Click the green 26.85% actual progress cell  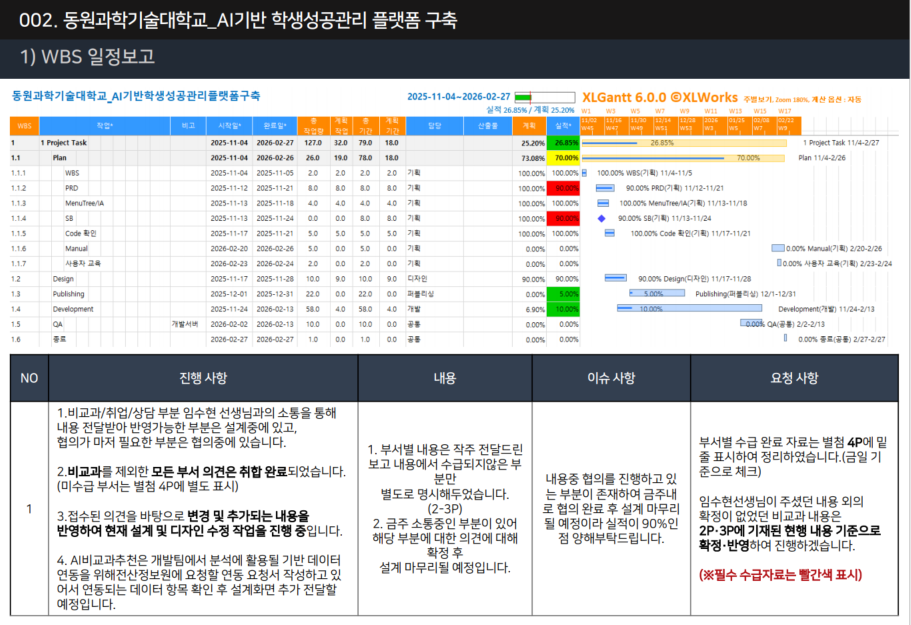[564, 143]
